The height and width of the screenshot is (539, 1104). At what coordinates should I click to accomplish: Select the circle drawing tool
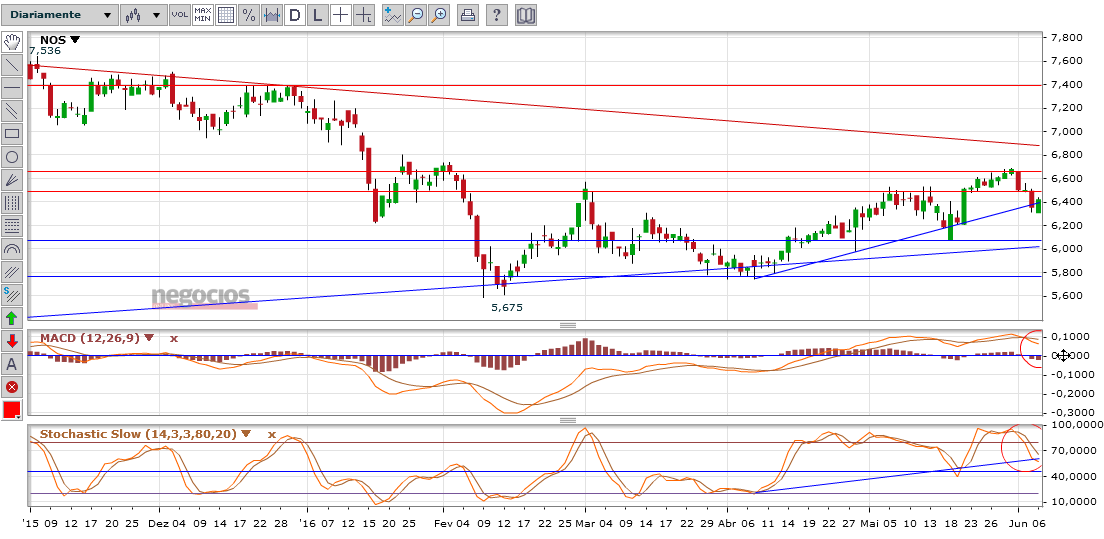coord(12,157)
